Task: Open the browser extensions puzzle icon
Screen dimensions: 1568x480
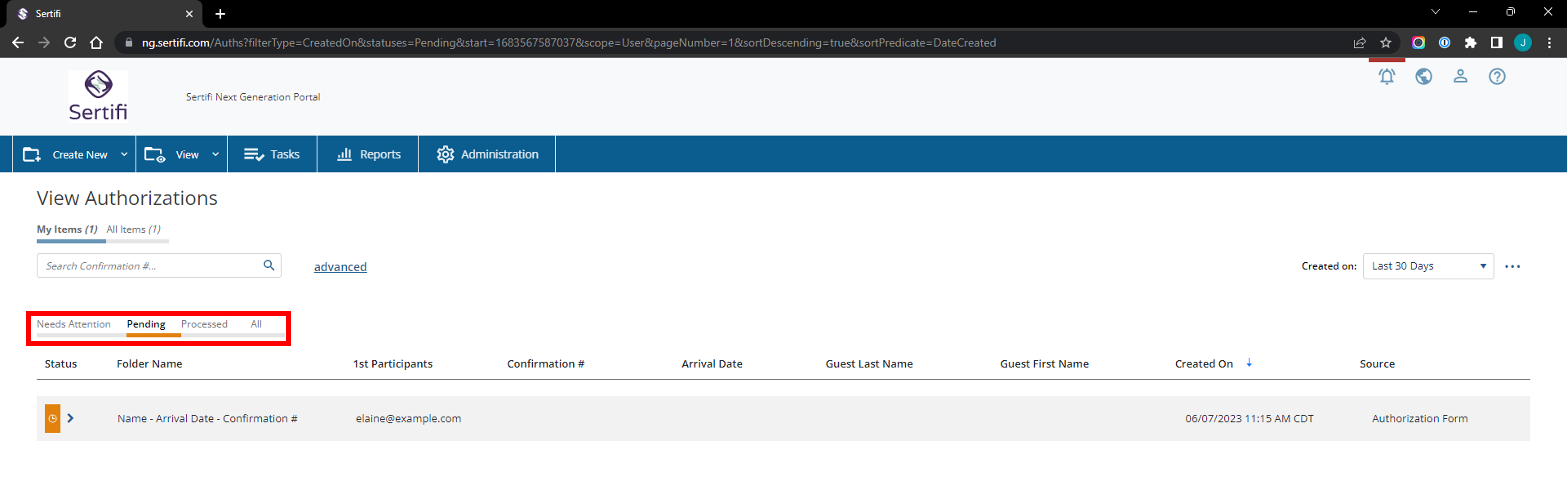Action: 1470,43
